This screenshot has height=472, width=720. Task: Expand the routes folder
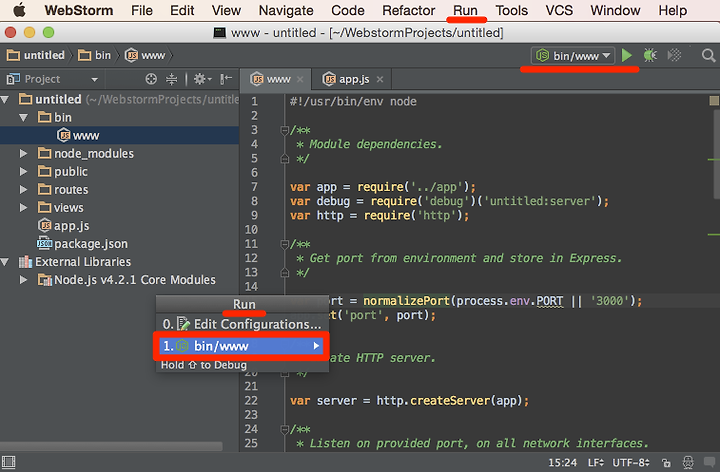tap(23, 189)
